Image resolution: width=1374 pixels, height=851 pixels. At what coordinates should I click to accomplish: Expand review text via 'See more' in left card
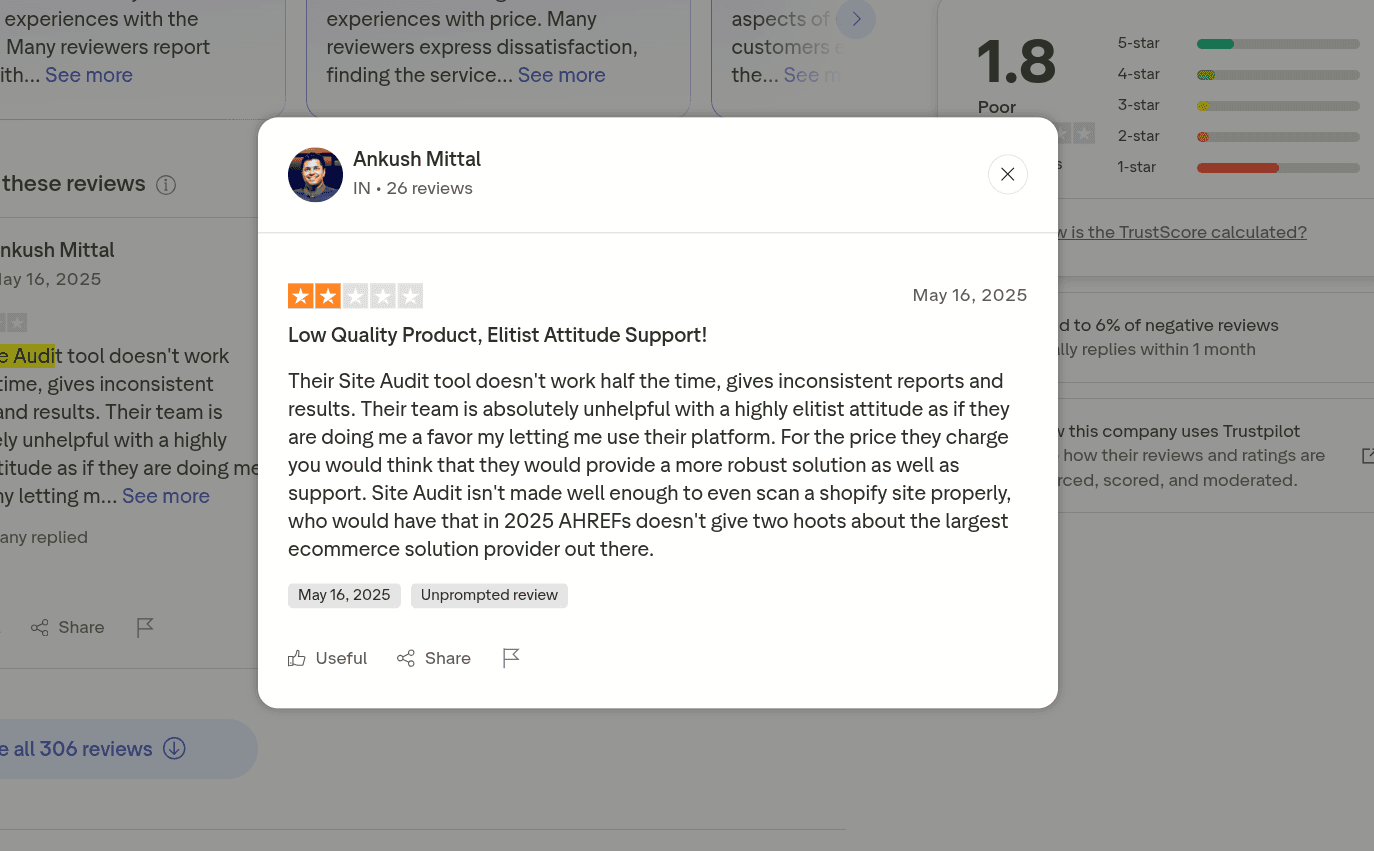[89, 75]
